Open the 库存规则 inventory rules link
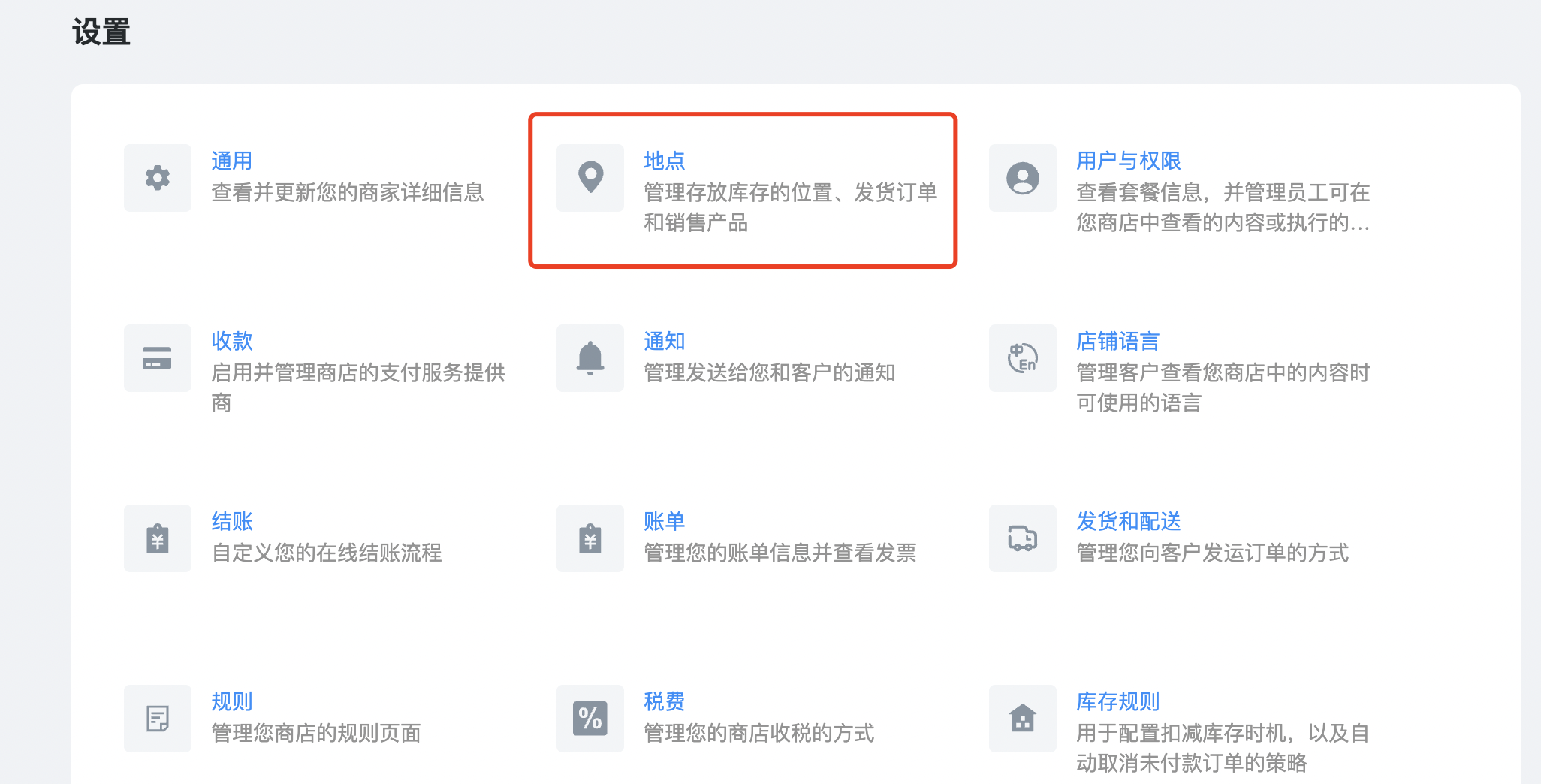Screen dimensions: 1541x784 click(x=1117, y=701)
